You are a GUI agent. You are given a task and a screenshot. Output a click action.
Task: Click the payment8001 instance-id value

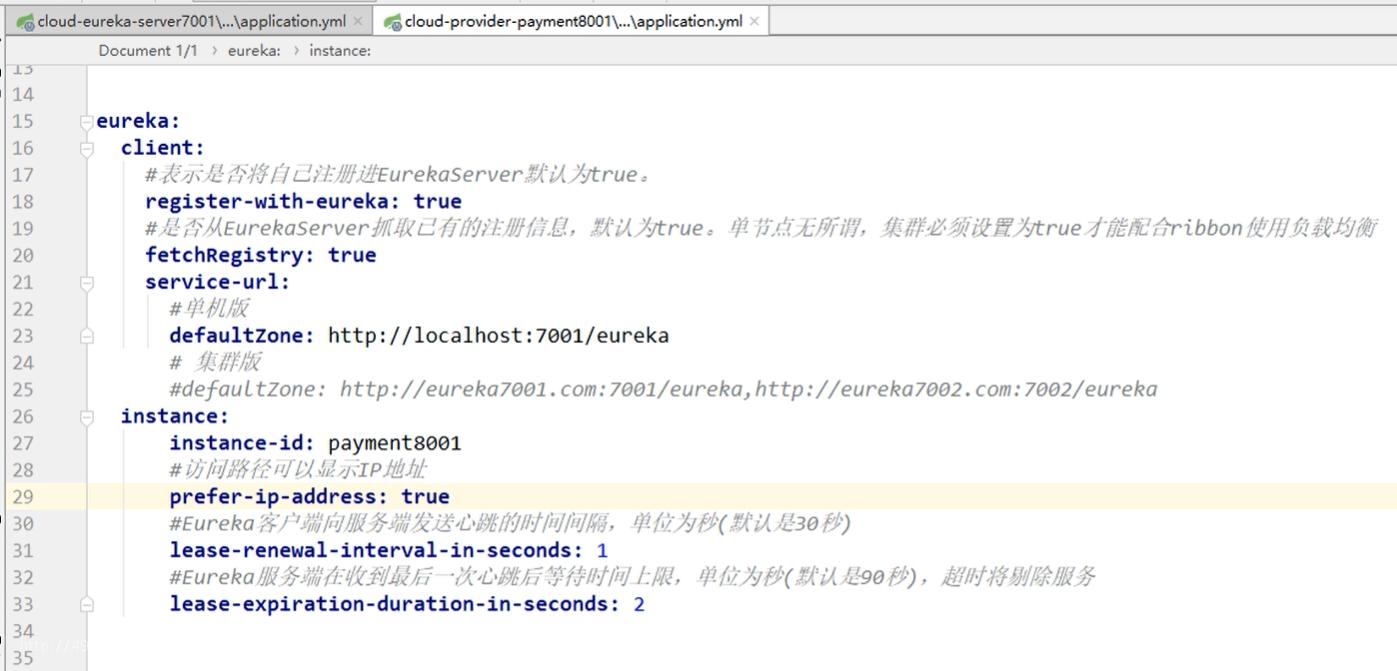pyautogui.click(x=394, y=443)
